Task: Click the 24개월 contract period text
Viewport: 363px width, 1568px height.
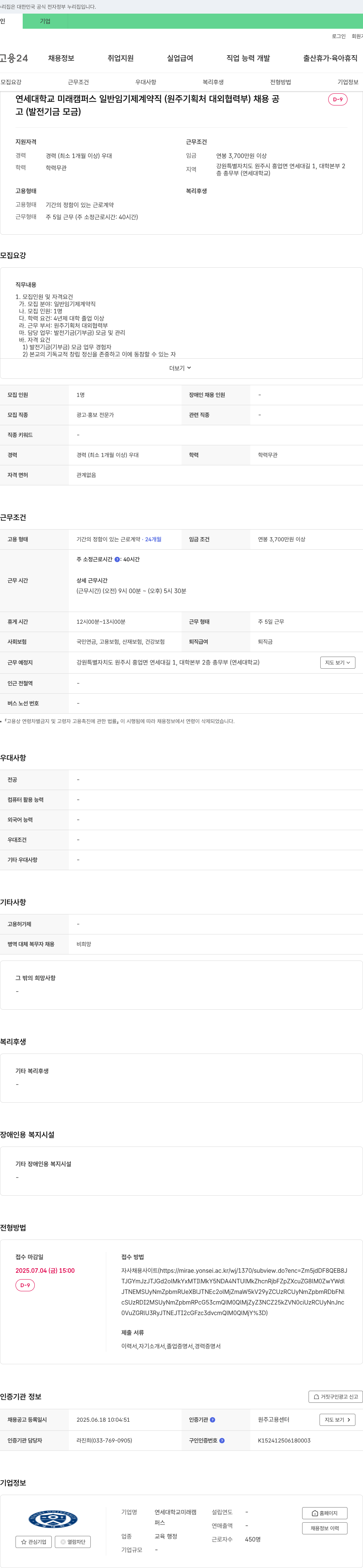Action: (x=154, y=539)
